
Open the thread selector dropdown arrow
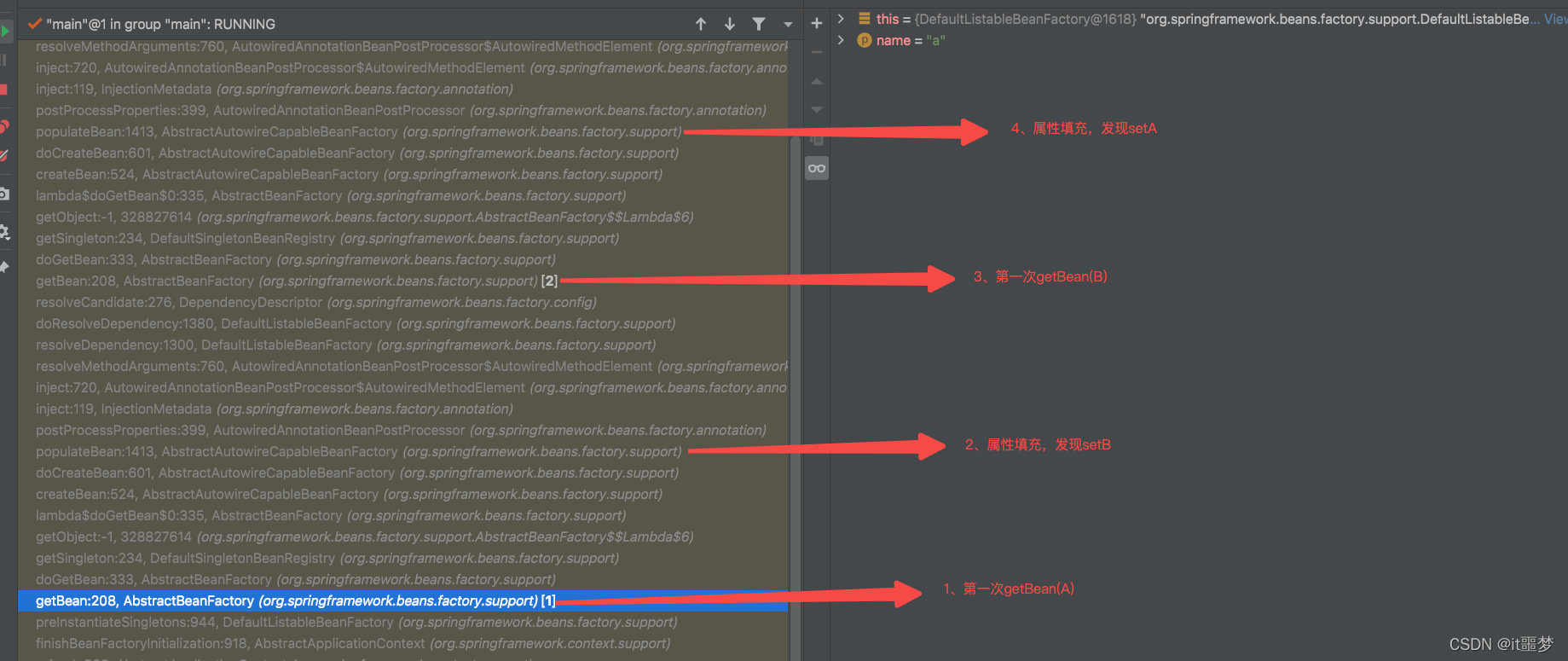tap(788, 25)
